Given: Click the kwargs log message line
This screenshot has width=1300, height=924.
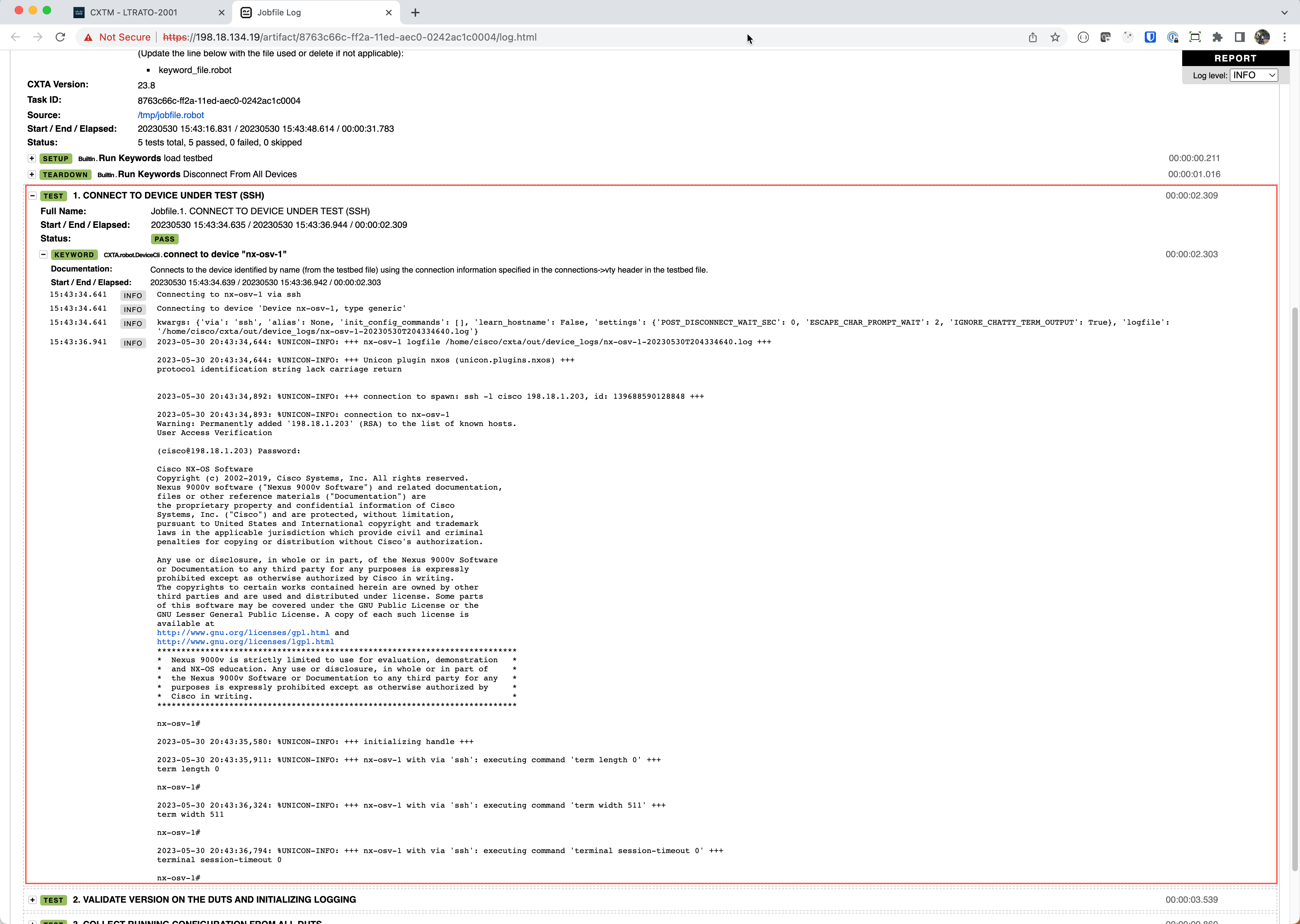Looking at the screenshot, I should pos(663,327).
